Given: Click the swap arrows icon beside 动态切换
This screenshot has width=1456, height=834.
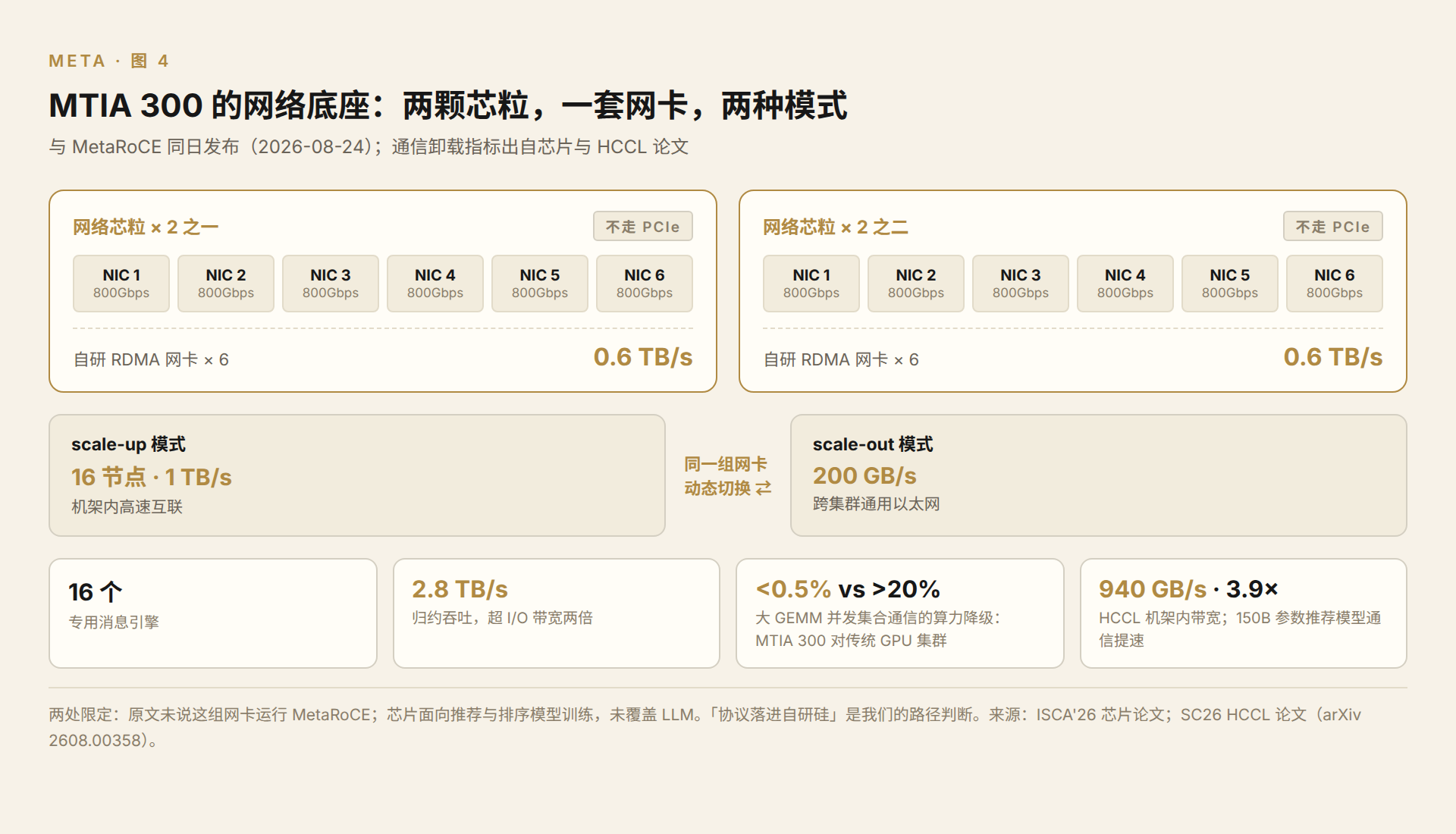Looking at the screenshot, I should pyautogui.click(x=764, y=488).
